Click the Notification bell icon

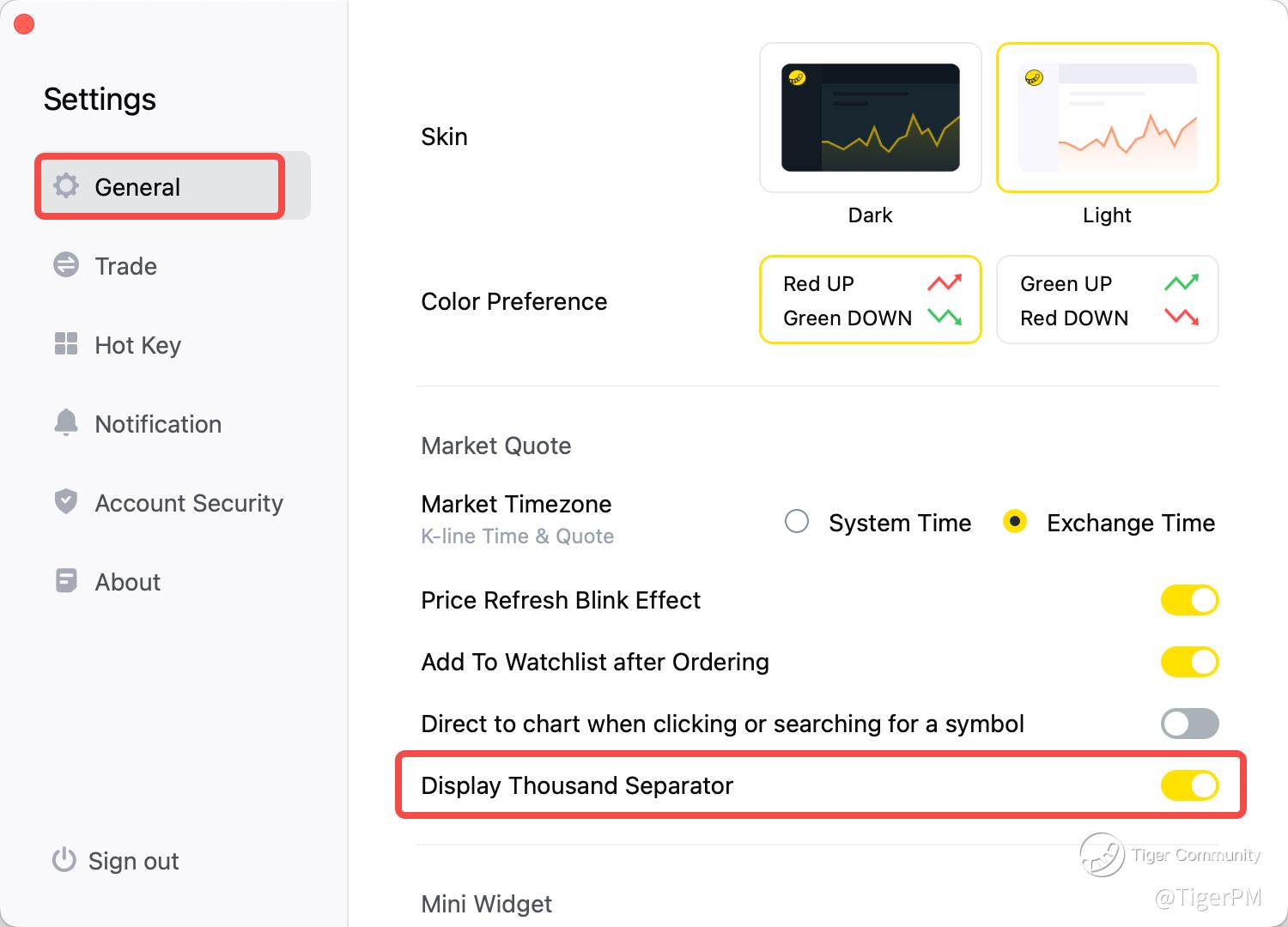click(66, 422)
